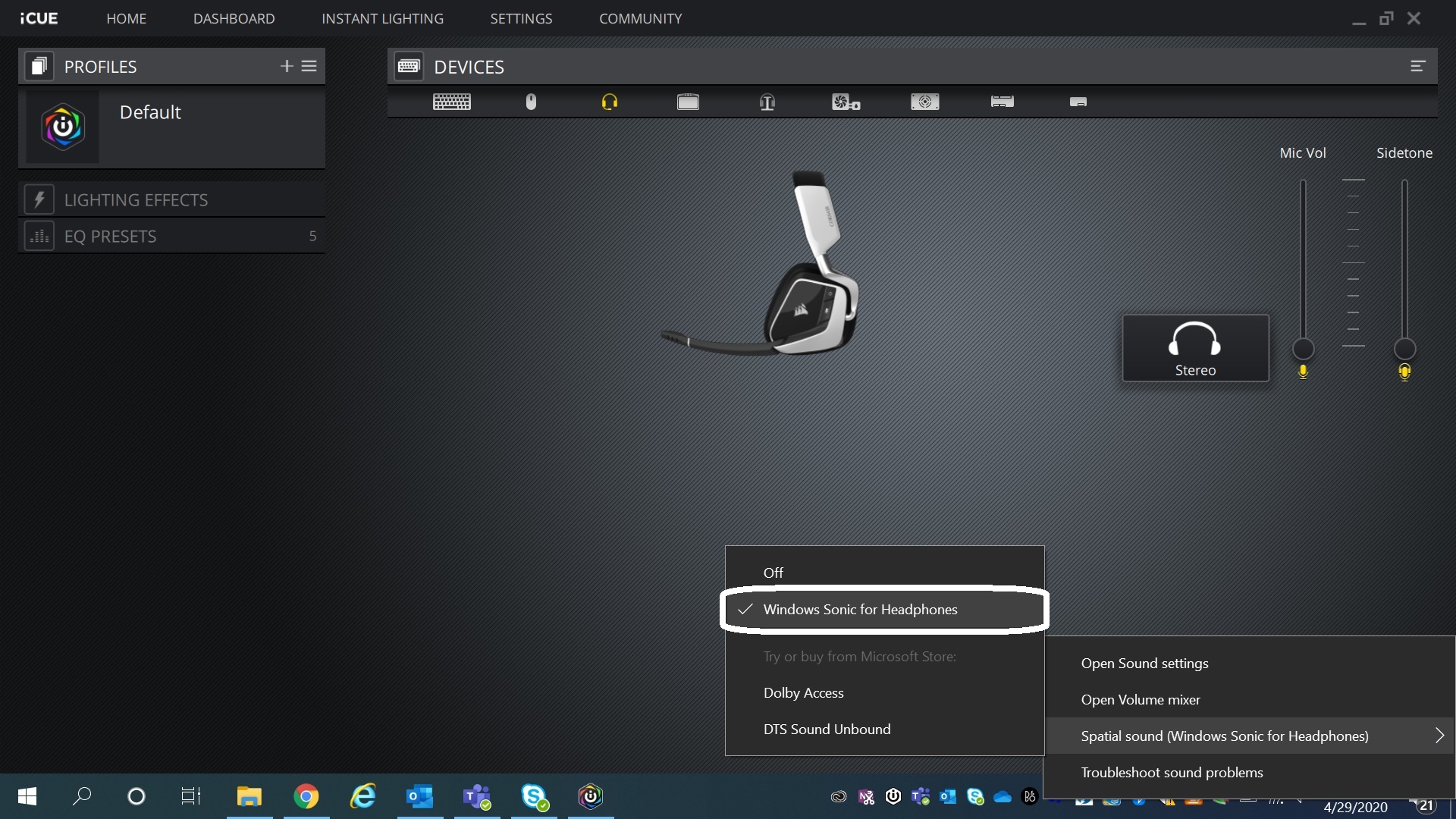Click the EQ Presets equalizer icon
Viewport: 1456px width, 819px height.
pos(39,236)
